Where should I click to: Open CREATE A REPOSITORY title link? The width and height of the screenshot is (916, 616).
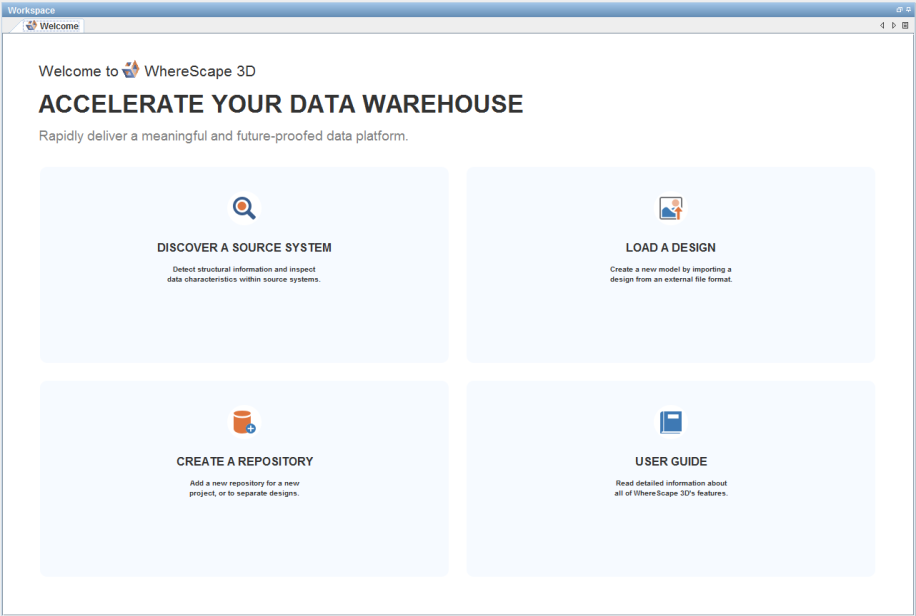[245, 461]
